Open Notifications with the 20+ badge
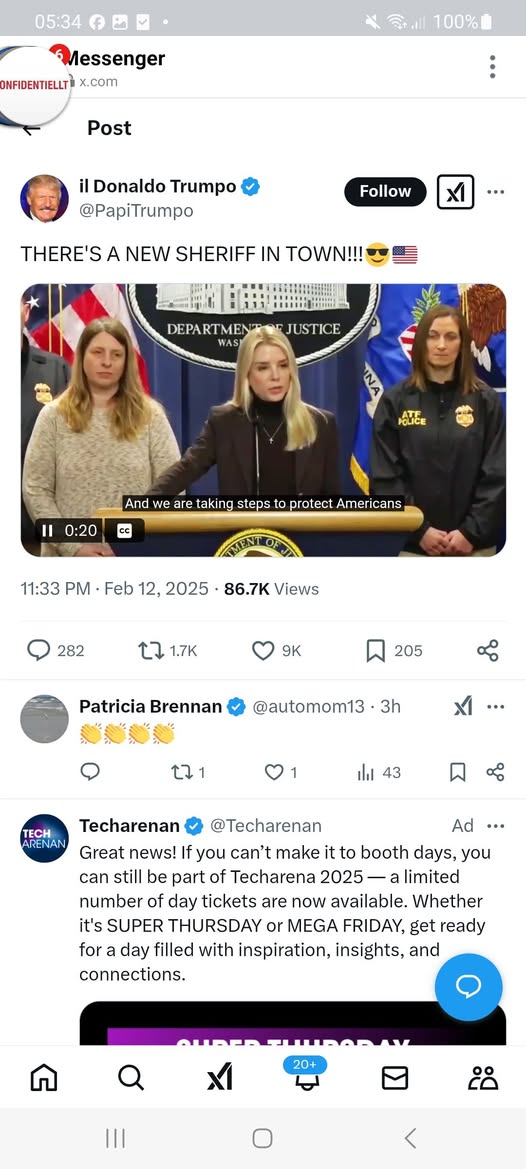The height and width of the screenshot is (1169, 526). [305, 1076]
